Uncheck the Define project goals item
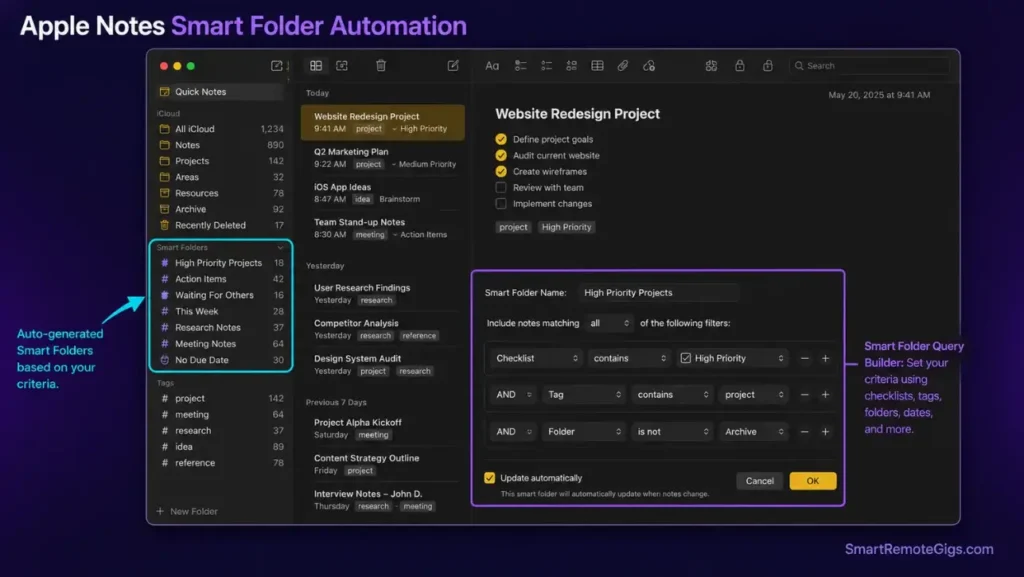 pos(501,139)
